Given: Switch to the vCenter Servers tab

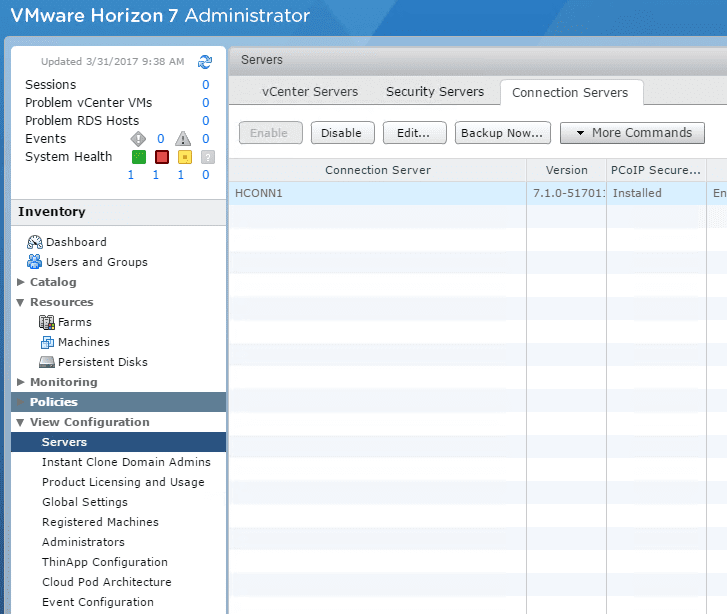Looking at the screenshot, I should point(310,92).
